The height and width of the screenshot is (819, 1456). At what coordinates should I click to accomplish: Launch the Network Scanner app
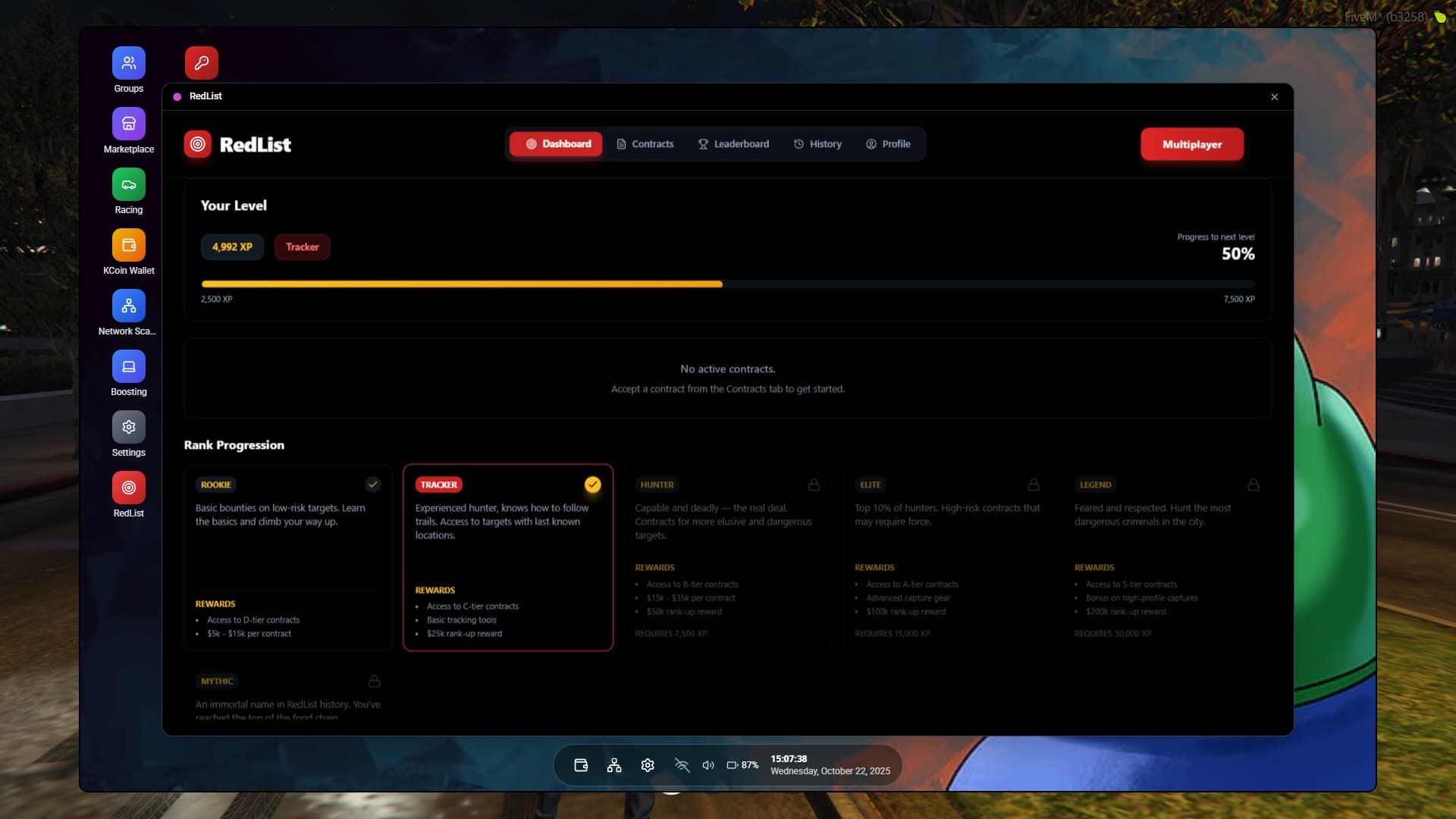tap(128, 306)
